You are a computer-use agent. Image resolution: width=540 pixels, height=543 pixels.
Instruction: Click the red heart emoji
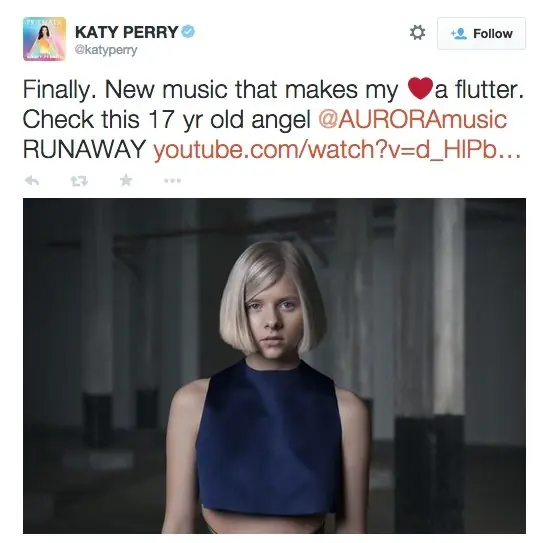[x=420, y=88]
